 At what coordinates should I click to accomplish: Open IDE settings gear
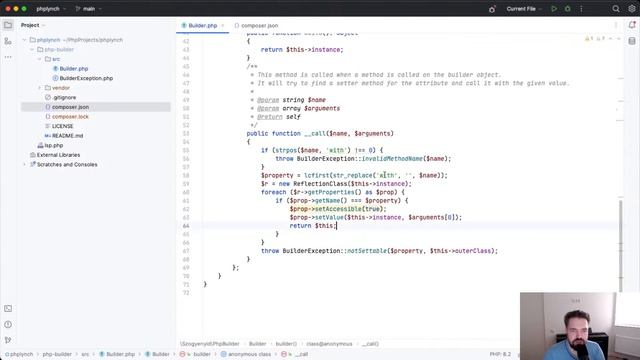(x=632, y=9)
